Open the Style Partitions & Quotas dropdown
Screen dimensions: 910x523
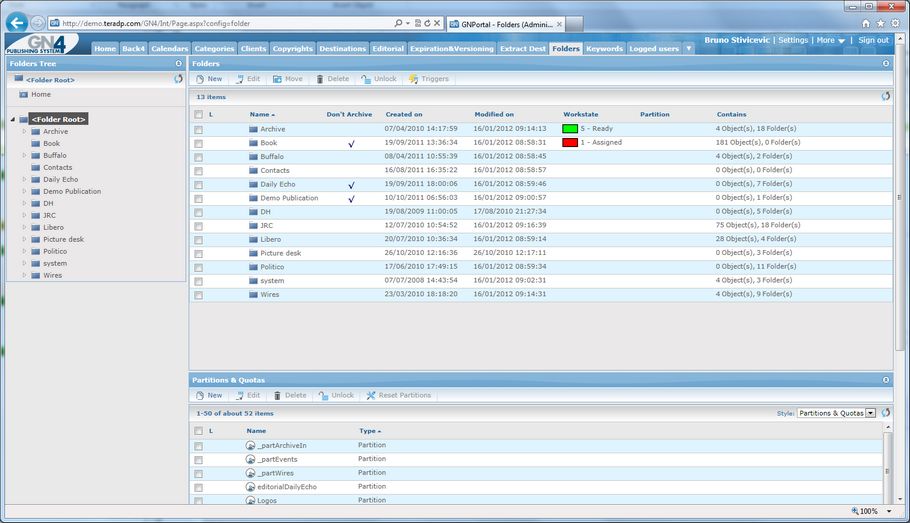(836, 413)
